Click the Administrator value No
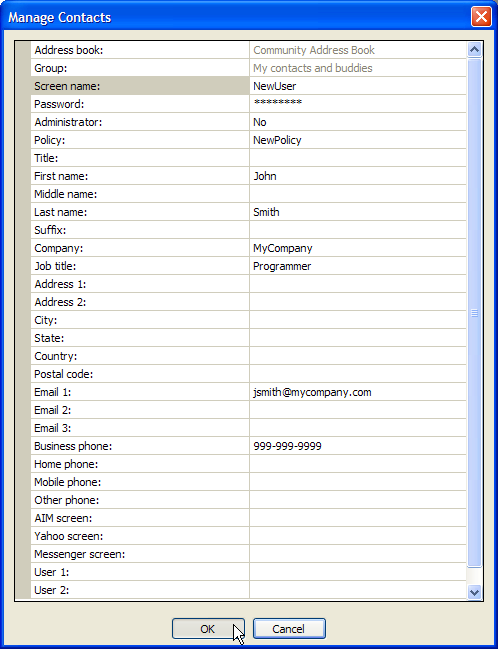This screenshot has height=649, width=498. click(358, 122)
